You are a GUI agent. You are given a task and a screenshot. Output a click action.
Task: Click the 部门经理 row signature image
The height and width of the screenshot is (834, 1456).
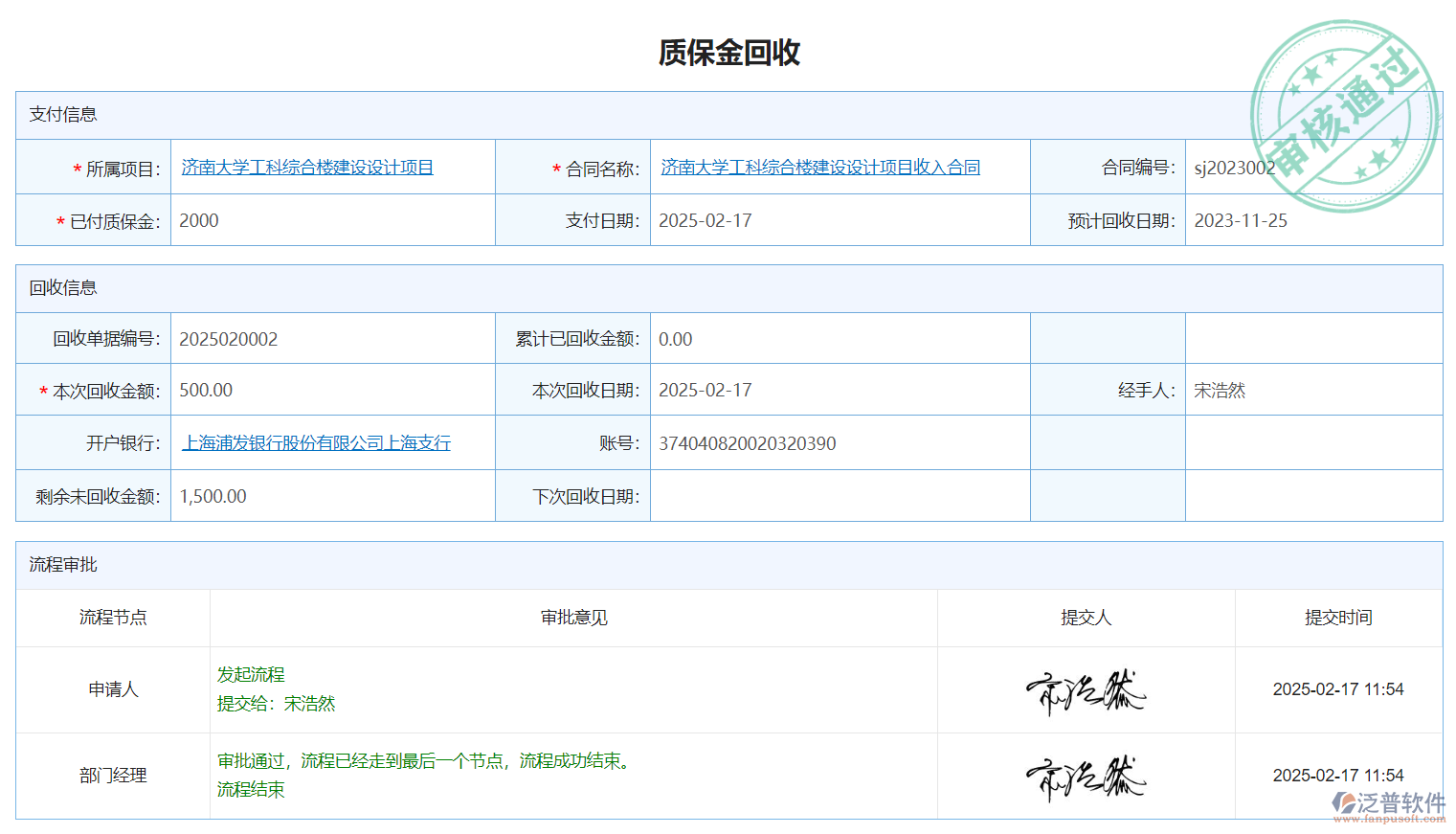coord(1086,777)
